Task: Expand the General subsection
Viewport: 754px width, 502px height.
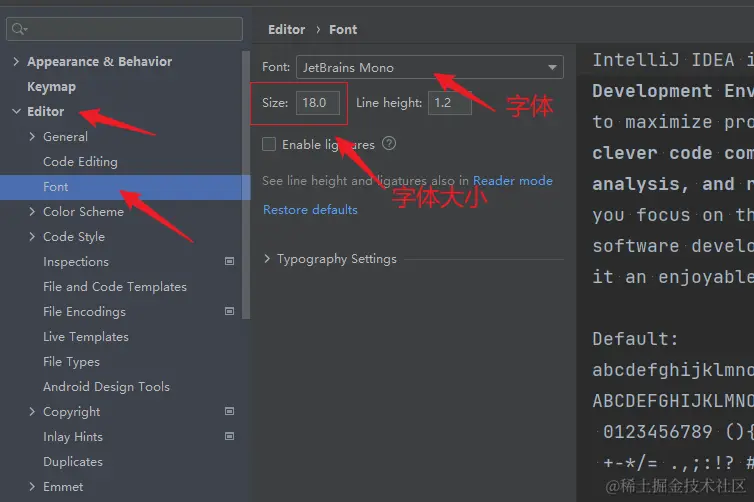Action: pos(32,137)
